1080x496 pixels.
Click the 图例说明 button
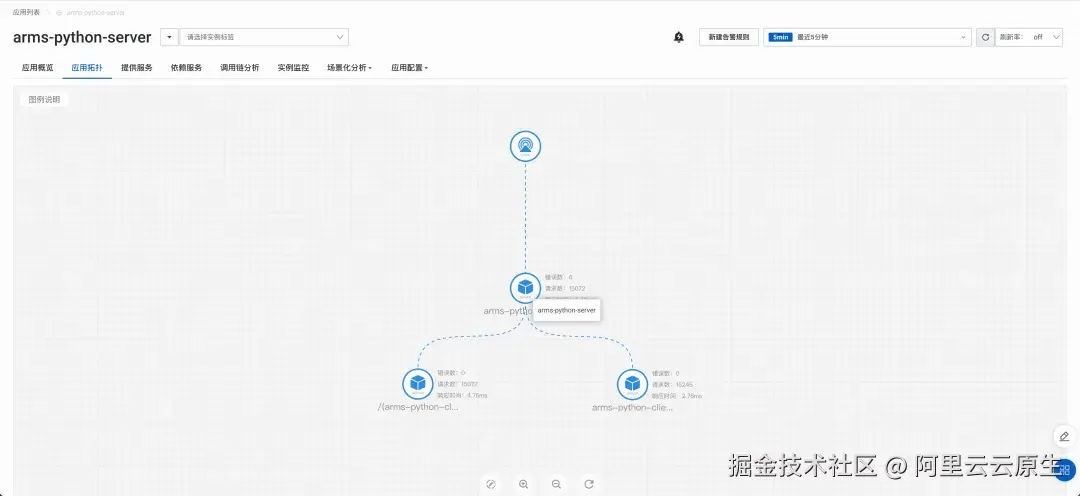click(x=44, y=99)
